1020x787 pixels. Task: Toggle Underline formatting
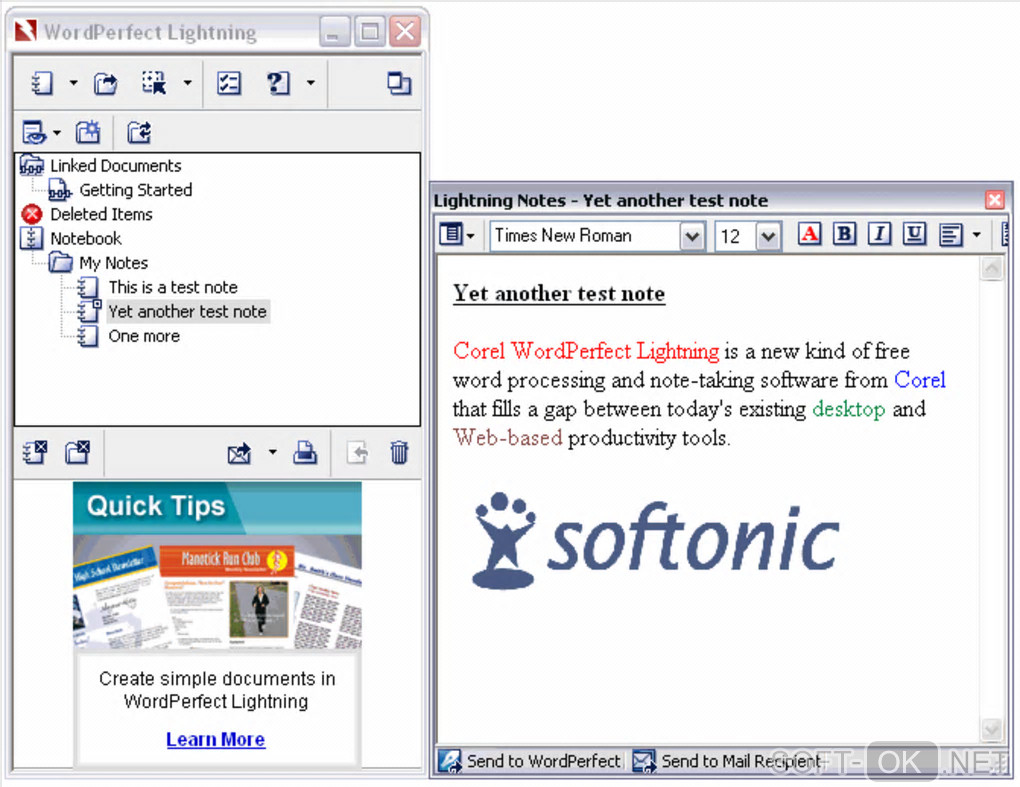tap(915, 234)
